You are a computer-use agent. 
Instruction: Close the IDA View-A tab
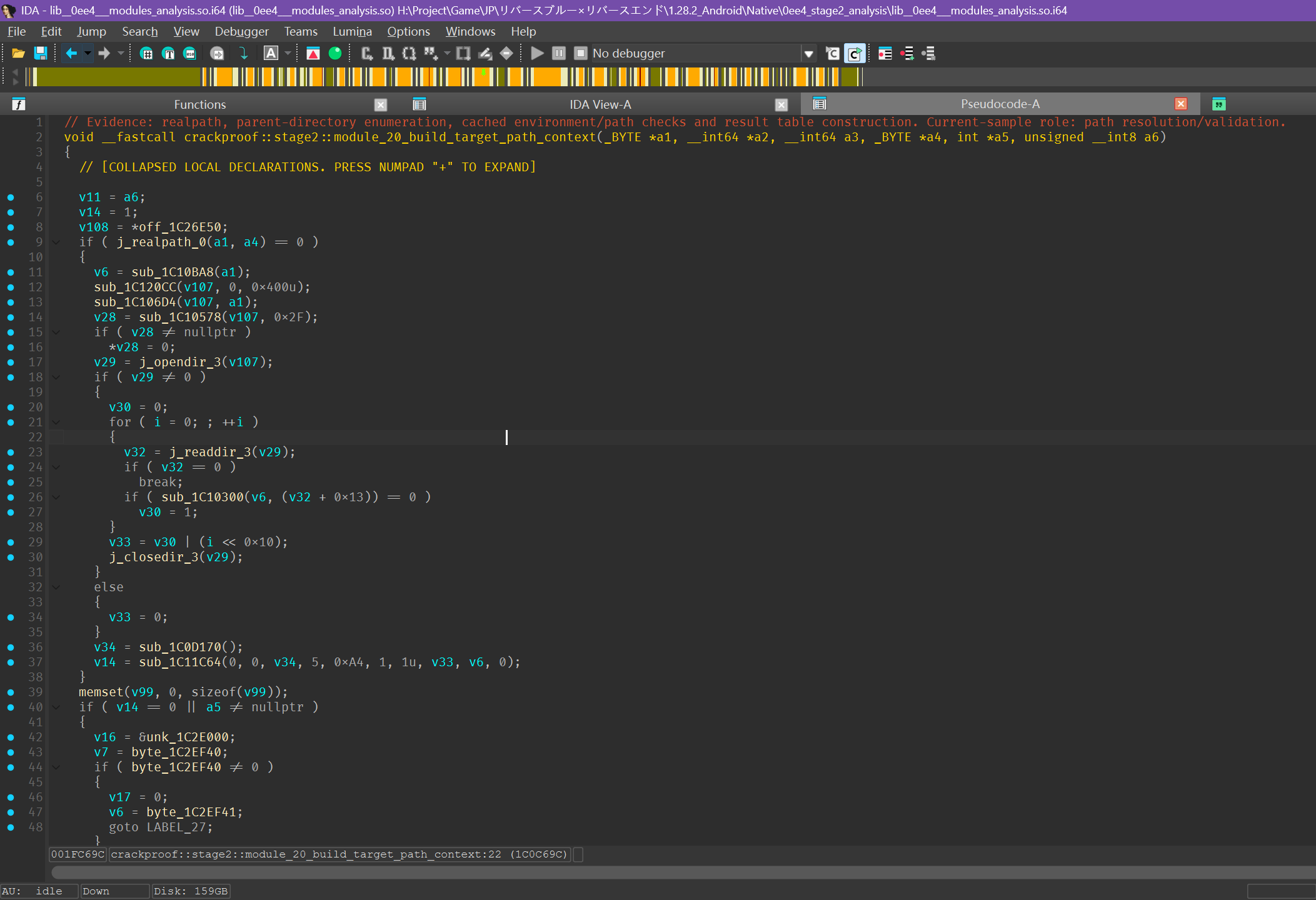click(x=781, y=105)
